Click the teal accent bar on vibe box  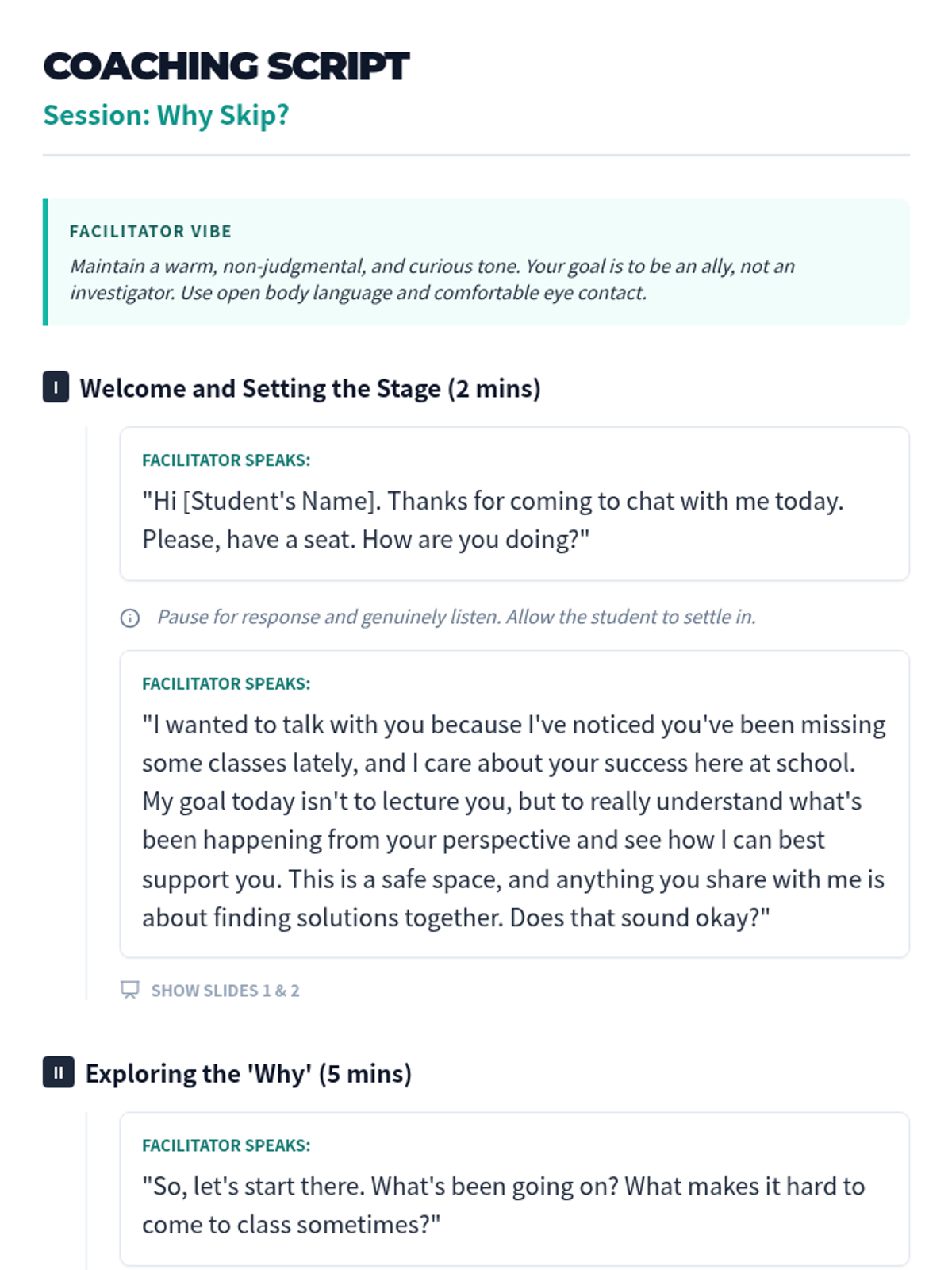click(x=45, y=262)
